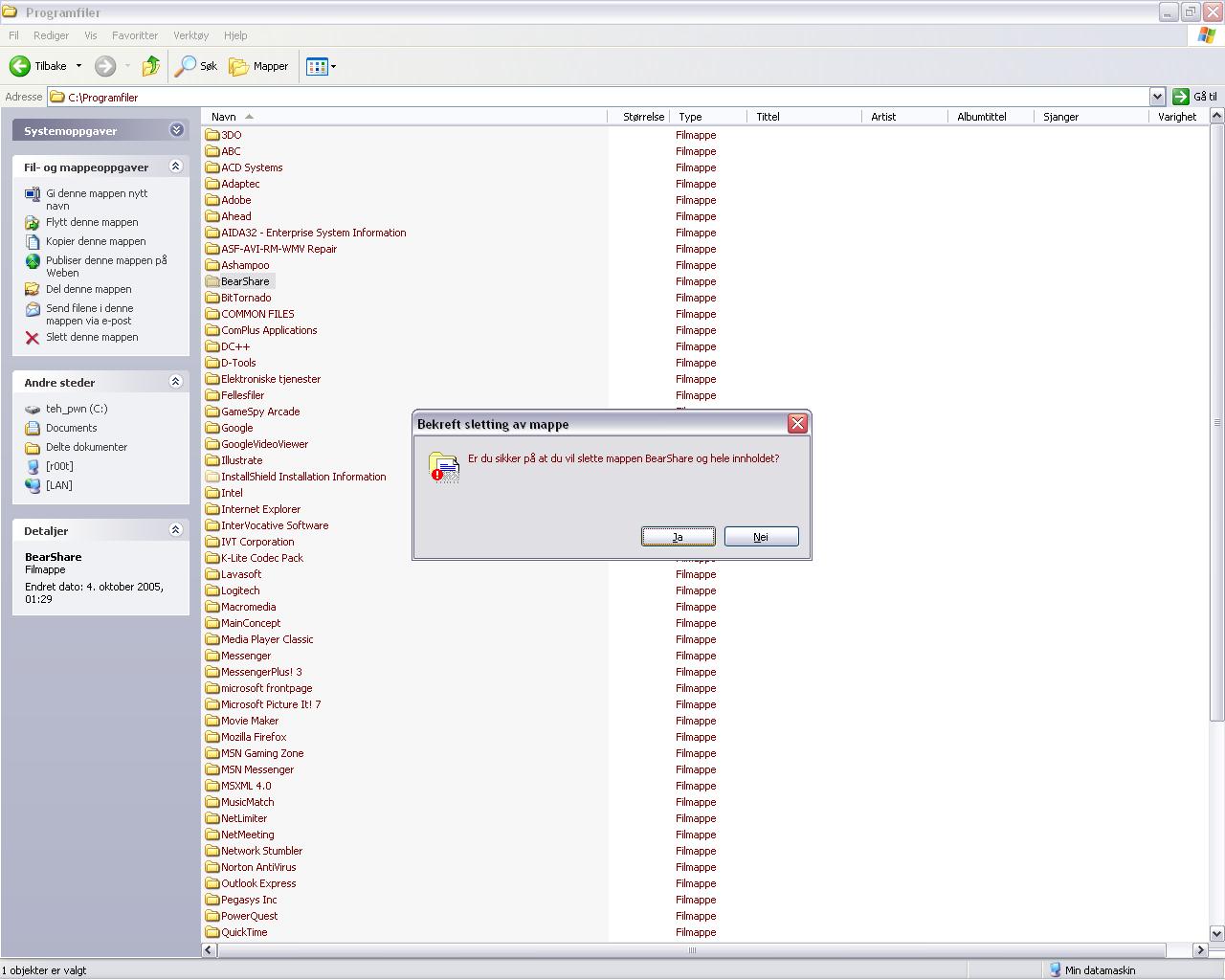Click the 'Flytt denne mappen' icon
The image size is (1225, 980).
[33, 222]
